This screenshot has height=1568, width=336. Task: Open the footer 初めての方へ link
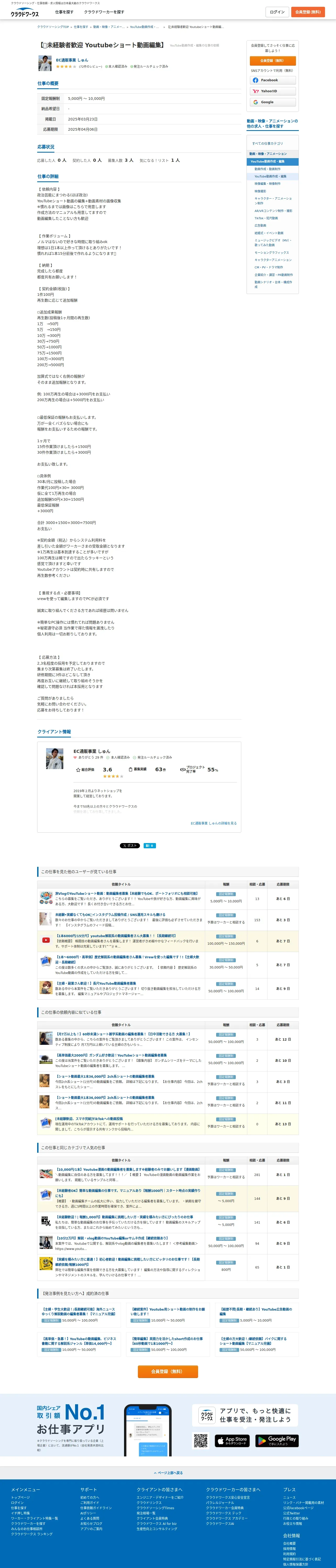coord(90,1497)
